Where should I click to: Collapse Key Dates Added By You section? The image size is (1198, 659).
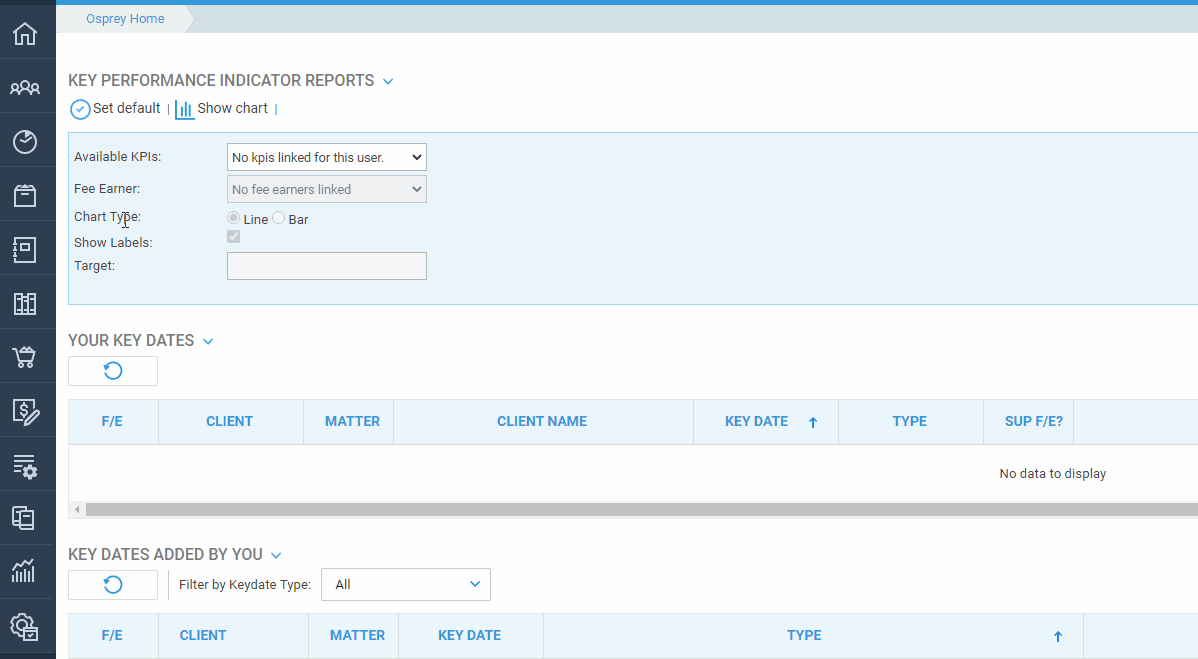(x=277, y=555)
